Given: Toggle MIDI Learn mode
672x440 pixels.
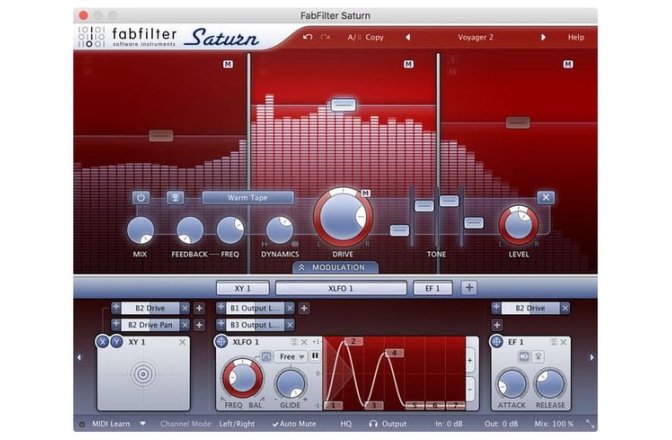Looking at the screenshot, I should click(111, 424).
